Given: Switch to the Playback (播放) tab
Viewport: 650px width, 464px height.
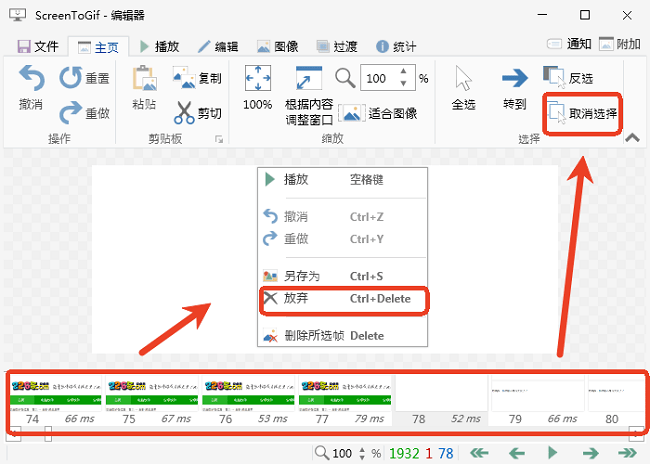Looking at the screenshot, I should pos(159,46).
